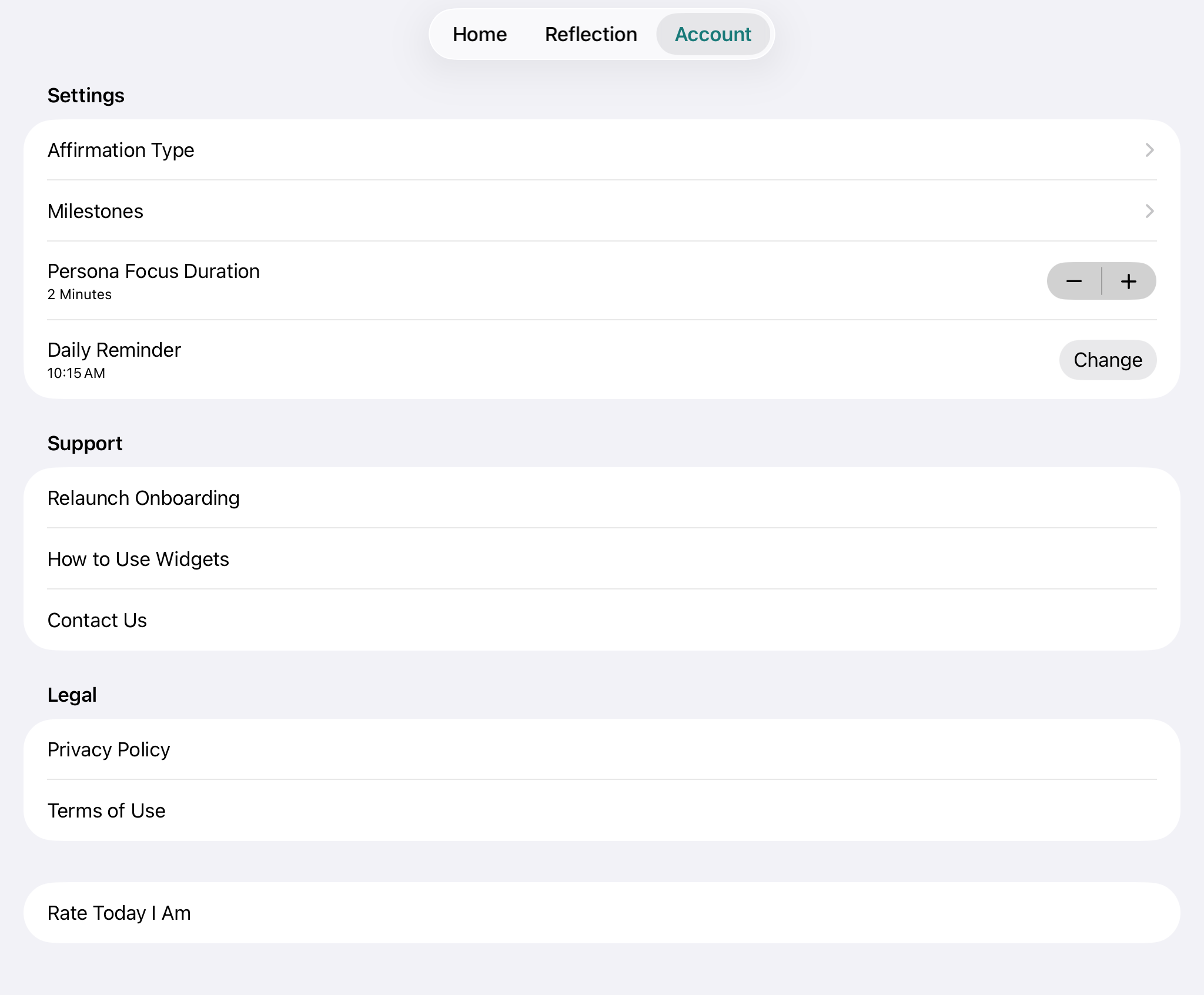1204x995 pixels.
Task: Click the Settings section heading
Action: 86,96
